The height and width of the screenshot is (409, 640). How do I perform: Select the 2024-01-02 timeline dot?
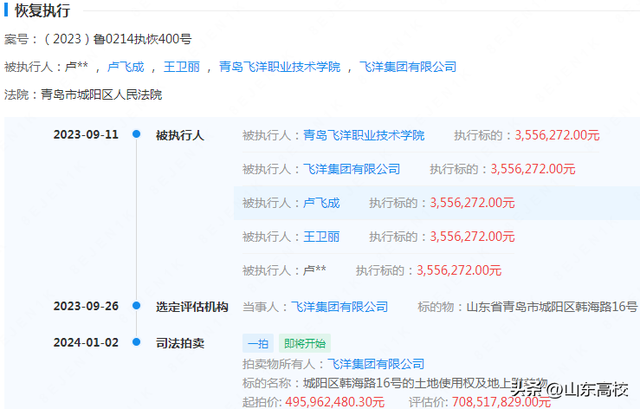(136, 342)
